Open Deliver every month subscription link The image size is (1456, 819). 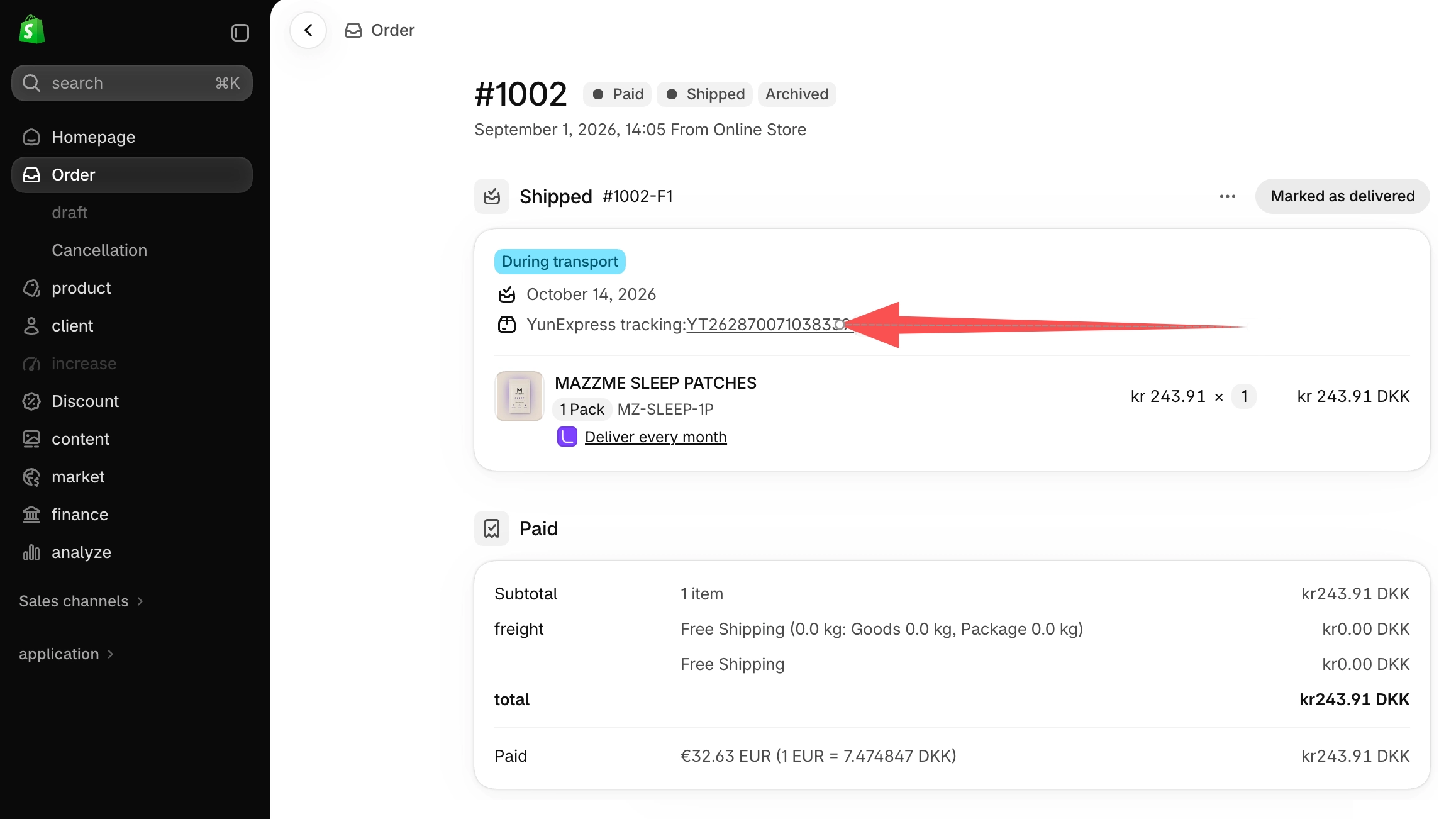tap(655, 437)
